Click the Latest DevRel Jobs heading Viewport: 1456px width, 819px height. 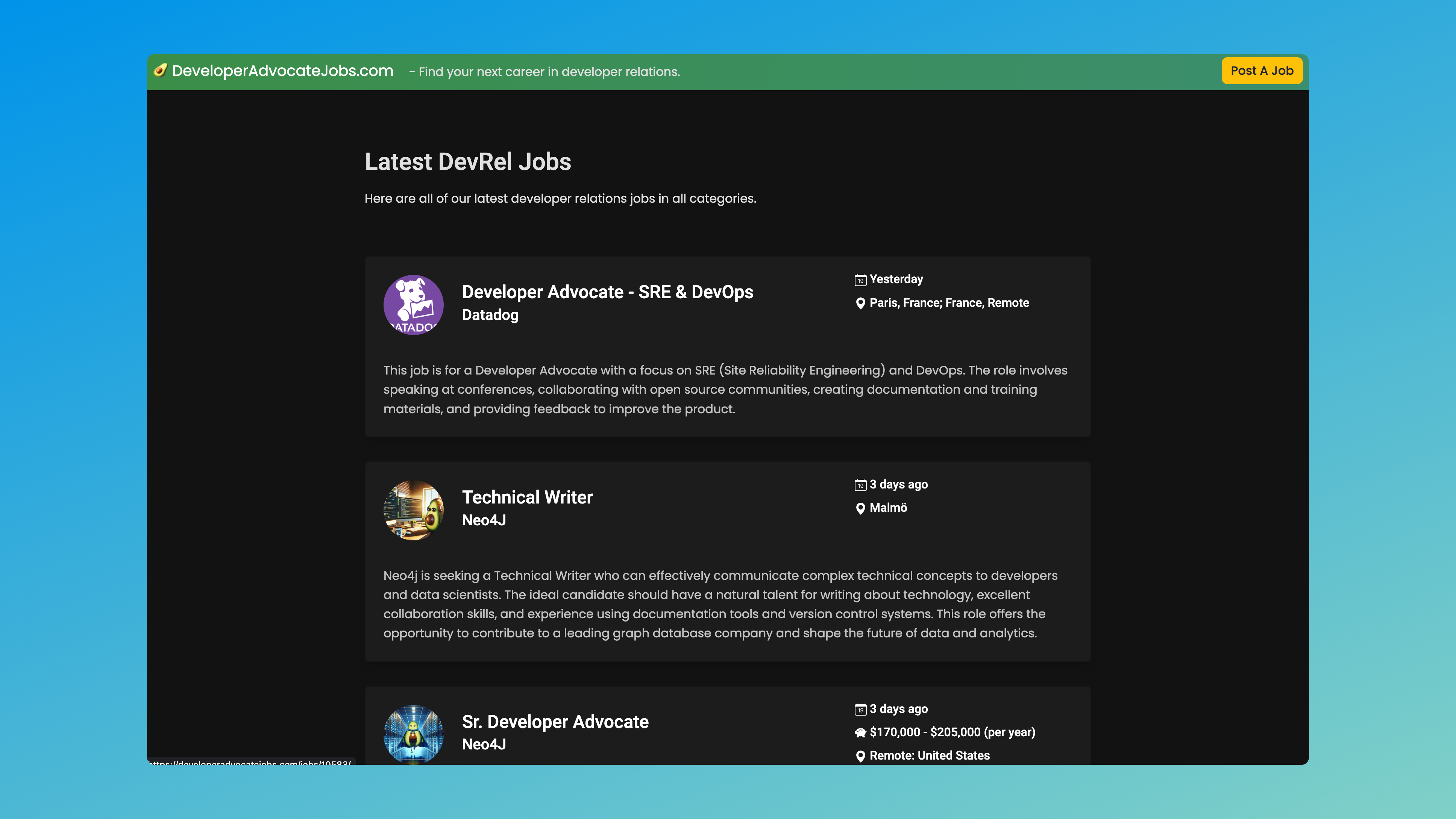467,162
